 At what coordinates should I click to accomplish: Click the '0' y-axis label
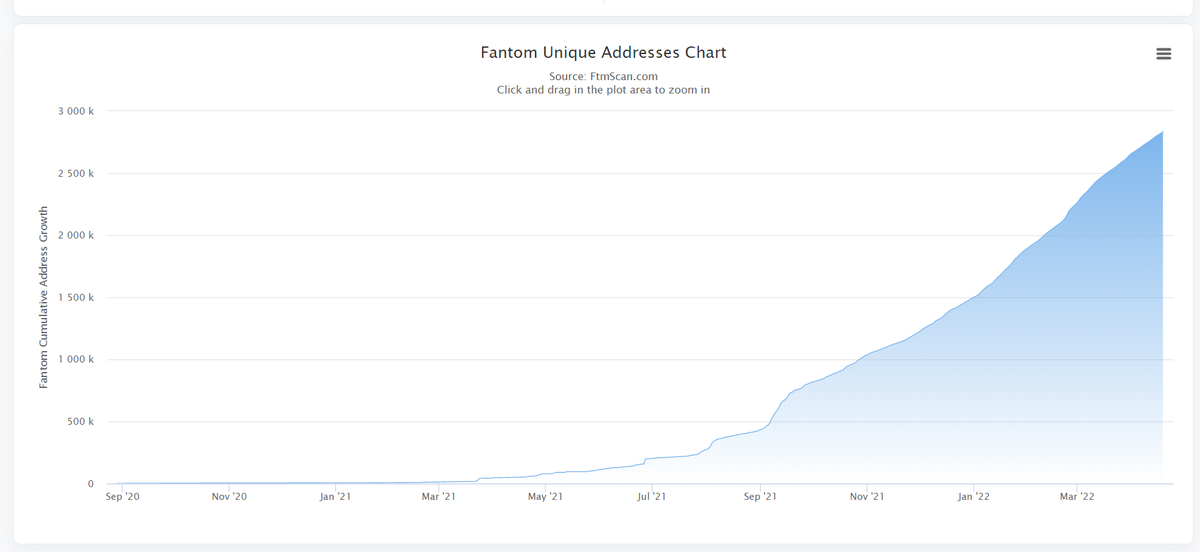(91, 483)
